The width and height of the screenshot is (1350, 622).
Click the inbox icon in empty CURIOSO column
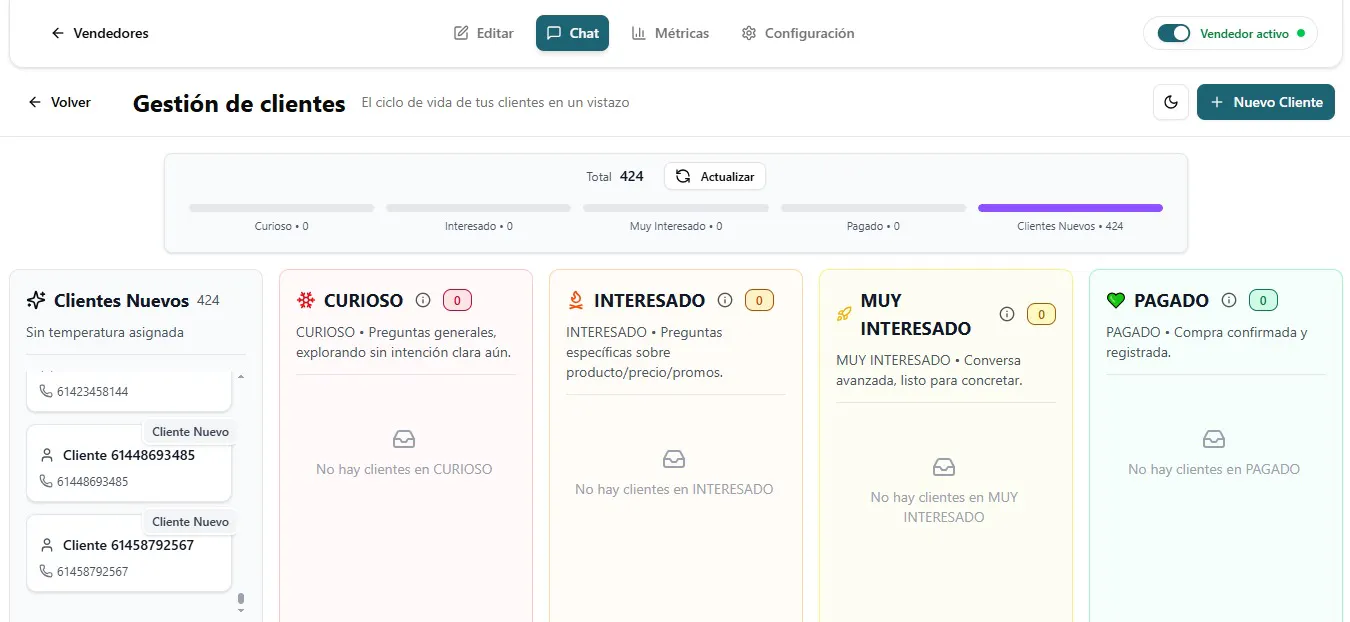[404, 439]
